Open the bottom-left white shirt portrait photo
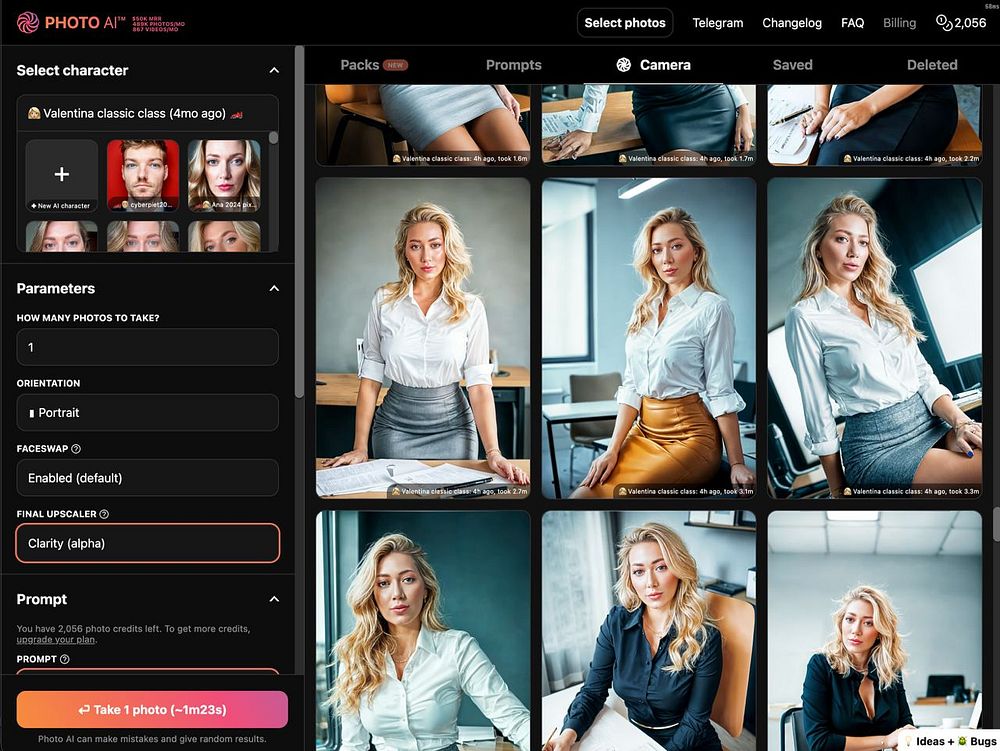Viewport: 1000px width, 751px height. [423, 631]
